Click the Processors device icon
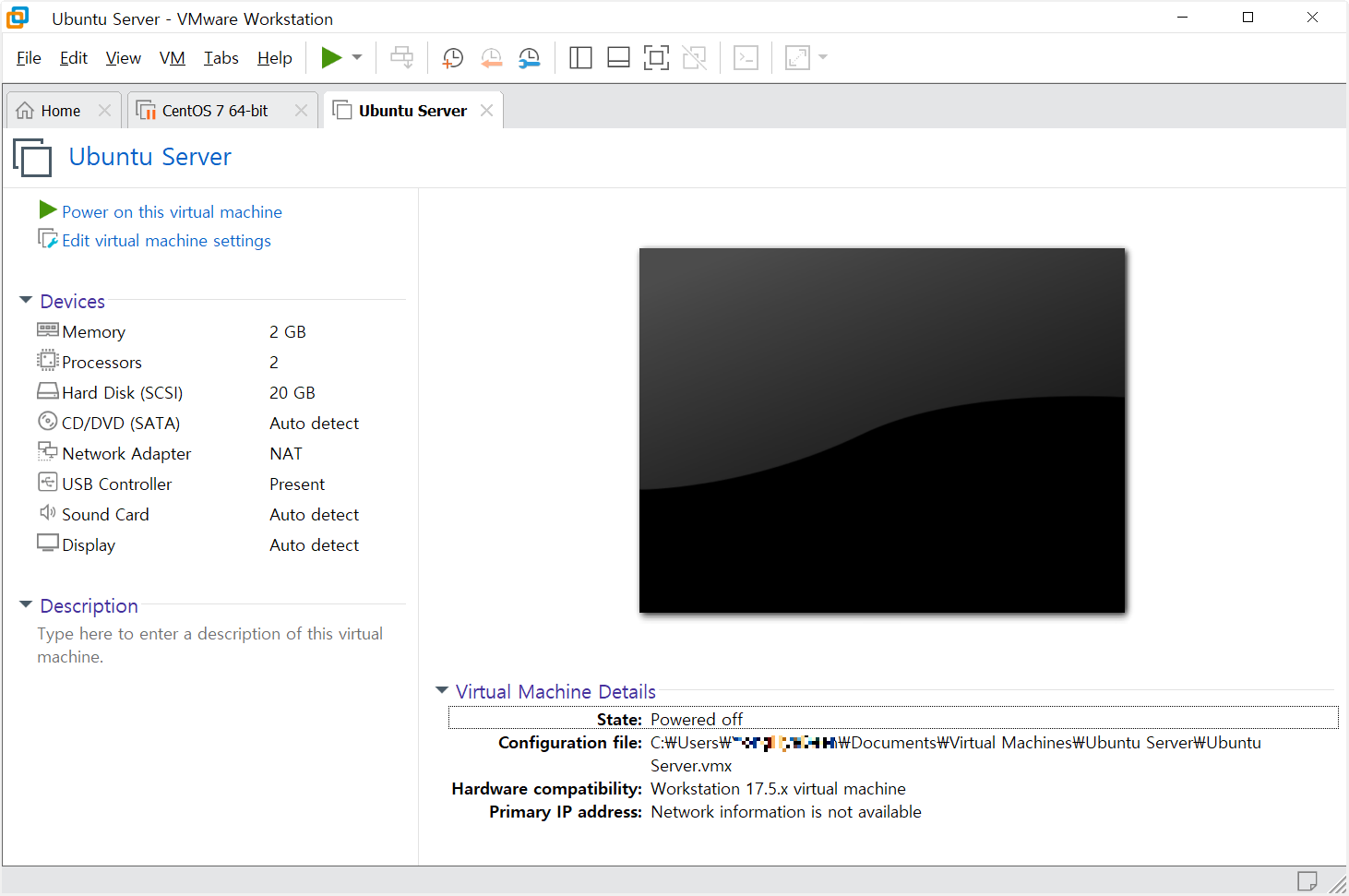 pyautogui.click(x=48, y=361)
